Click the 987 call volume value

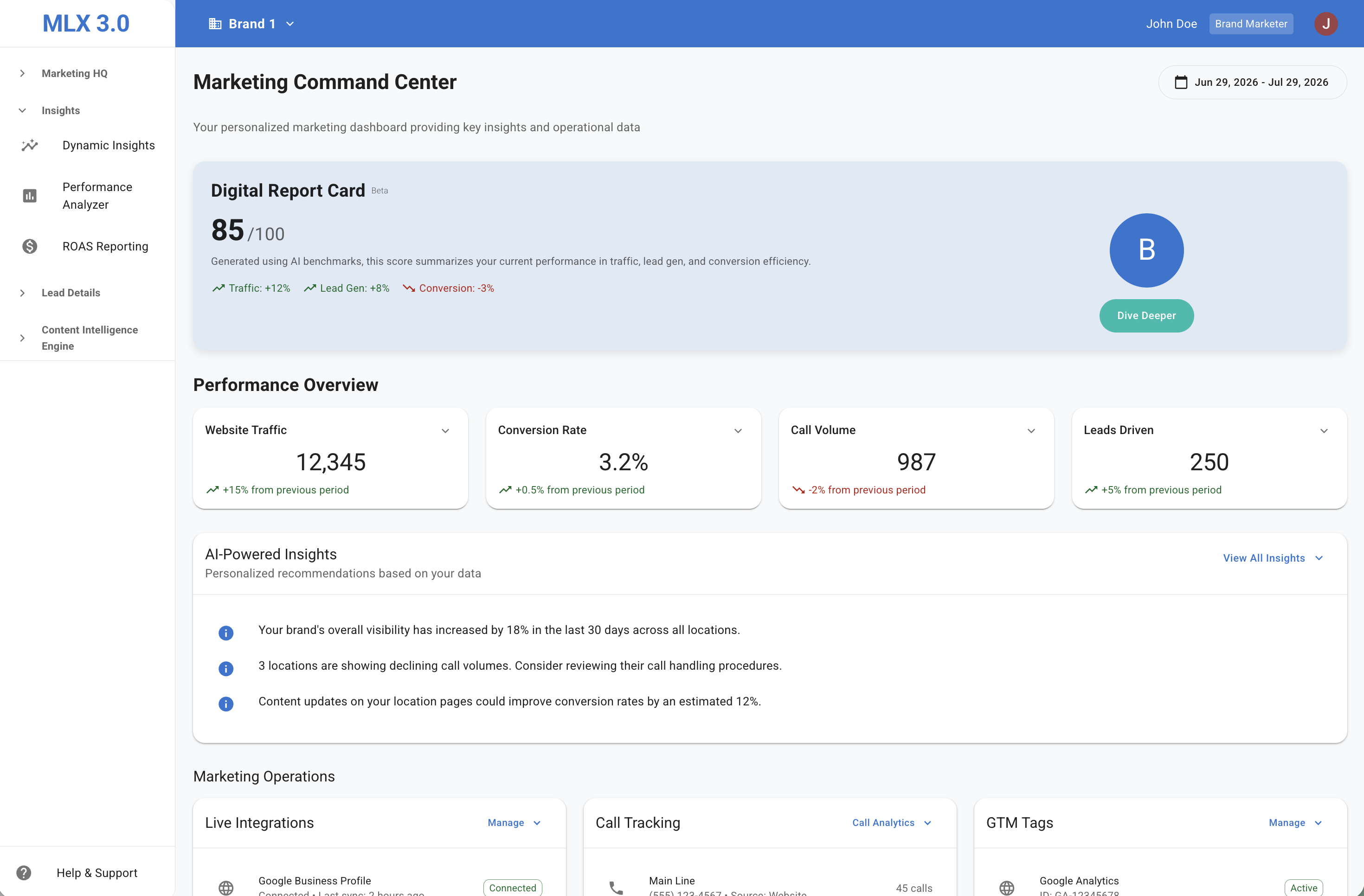916,462
